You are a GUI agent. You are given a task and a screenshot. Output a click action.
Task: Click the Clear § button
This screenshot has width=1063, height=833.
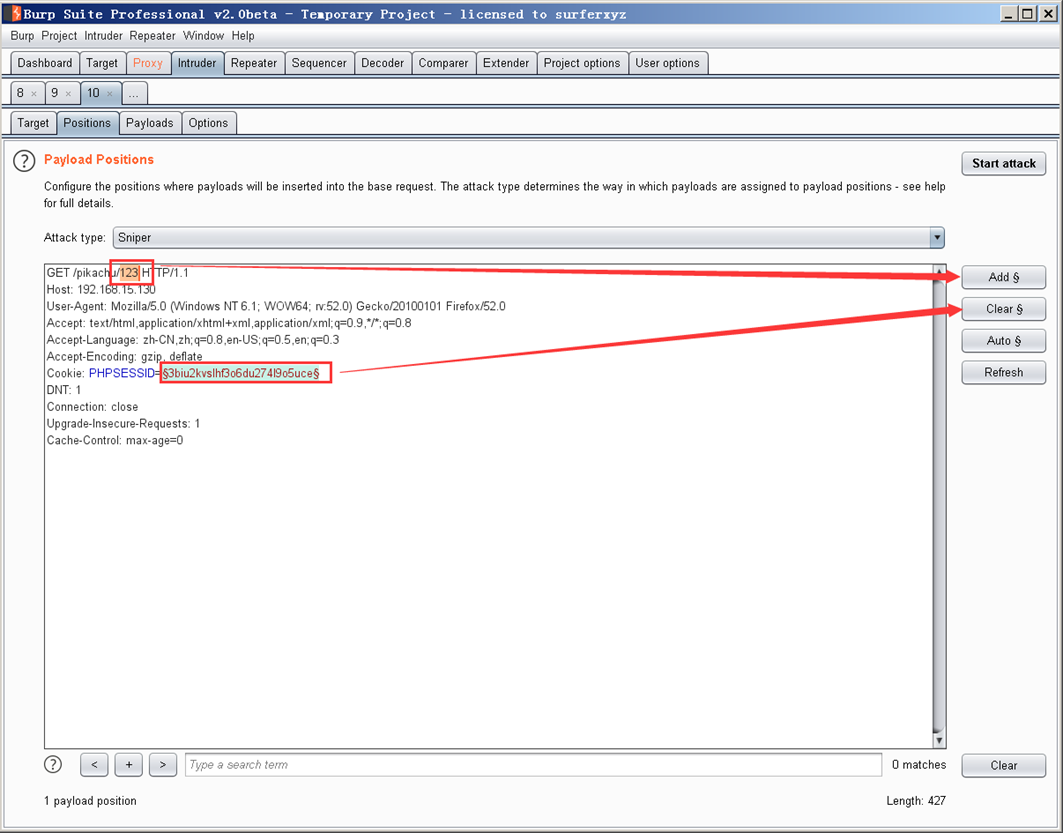[x=1003, y=309]
